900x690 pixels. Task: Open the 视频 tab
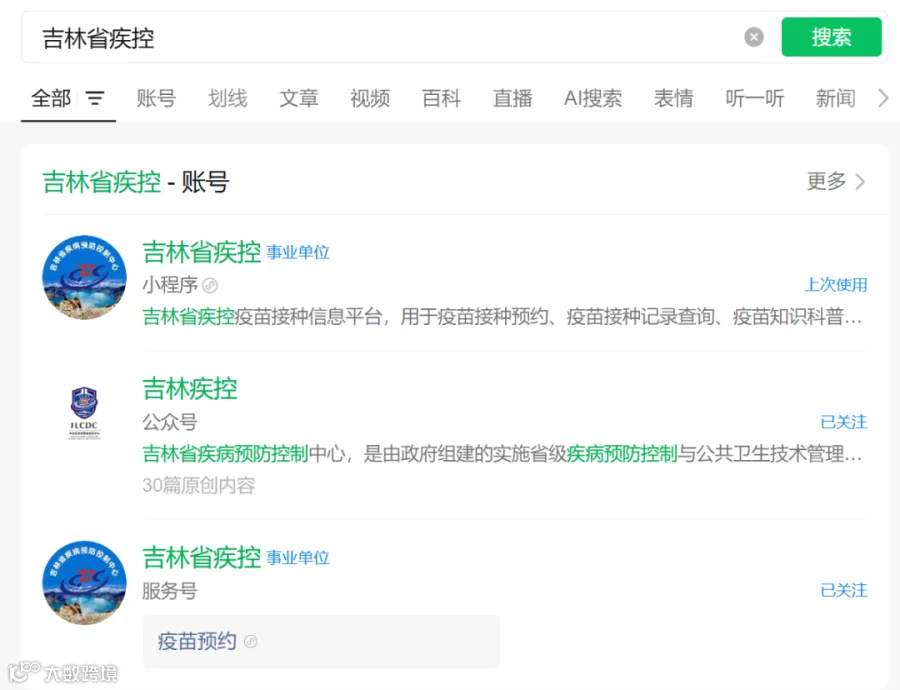click(x=370, y=98)
